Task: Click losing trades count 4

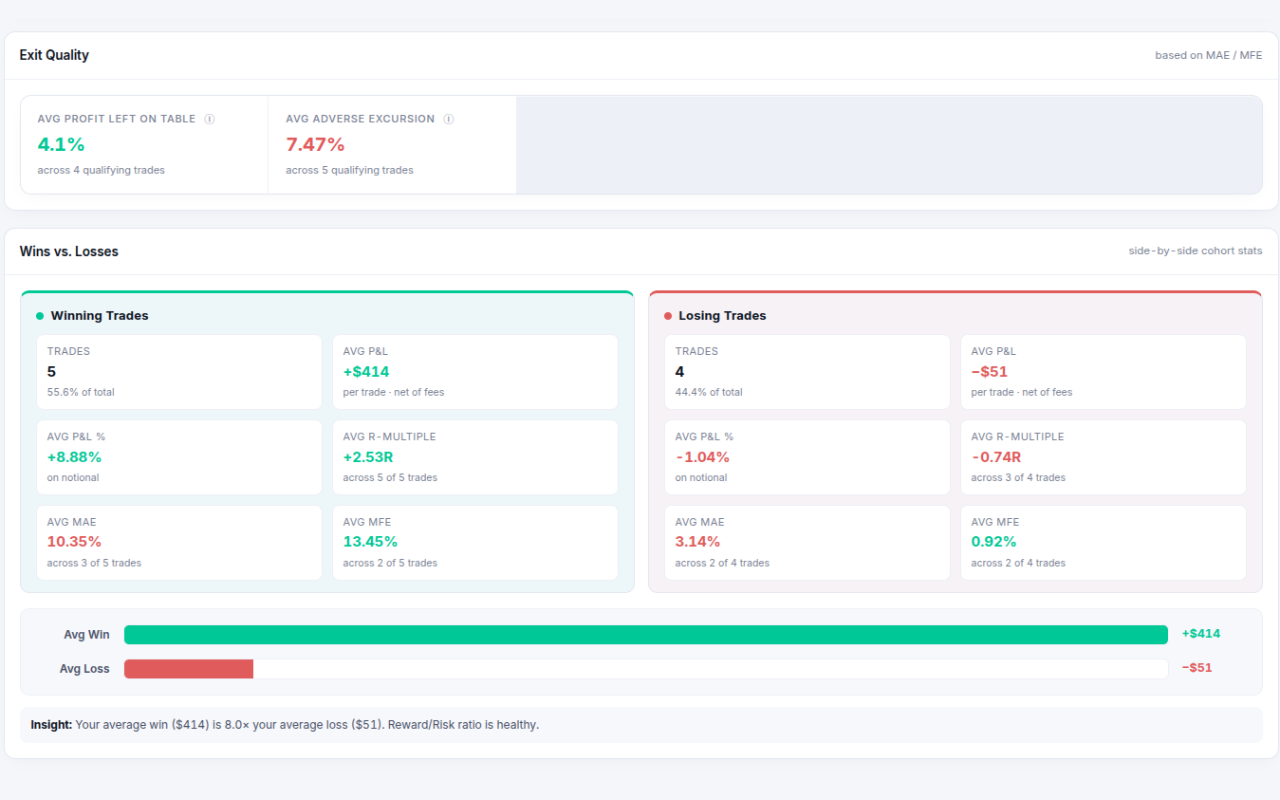Action: point(680,372)
